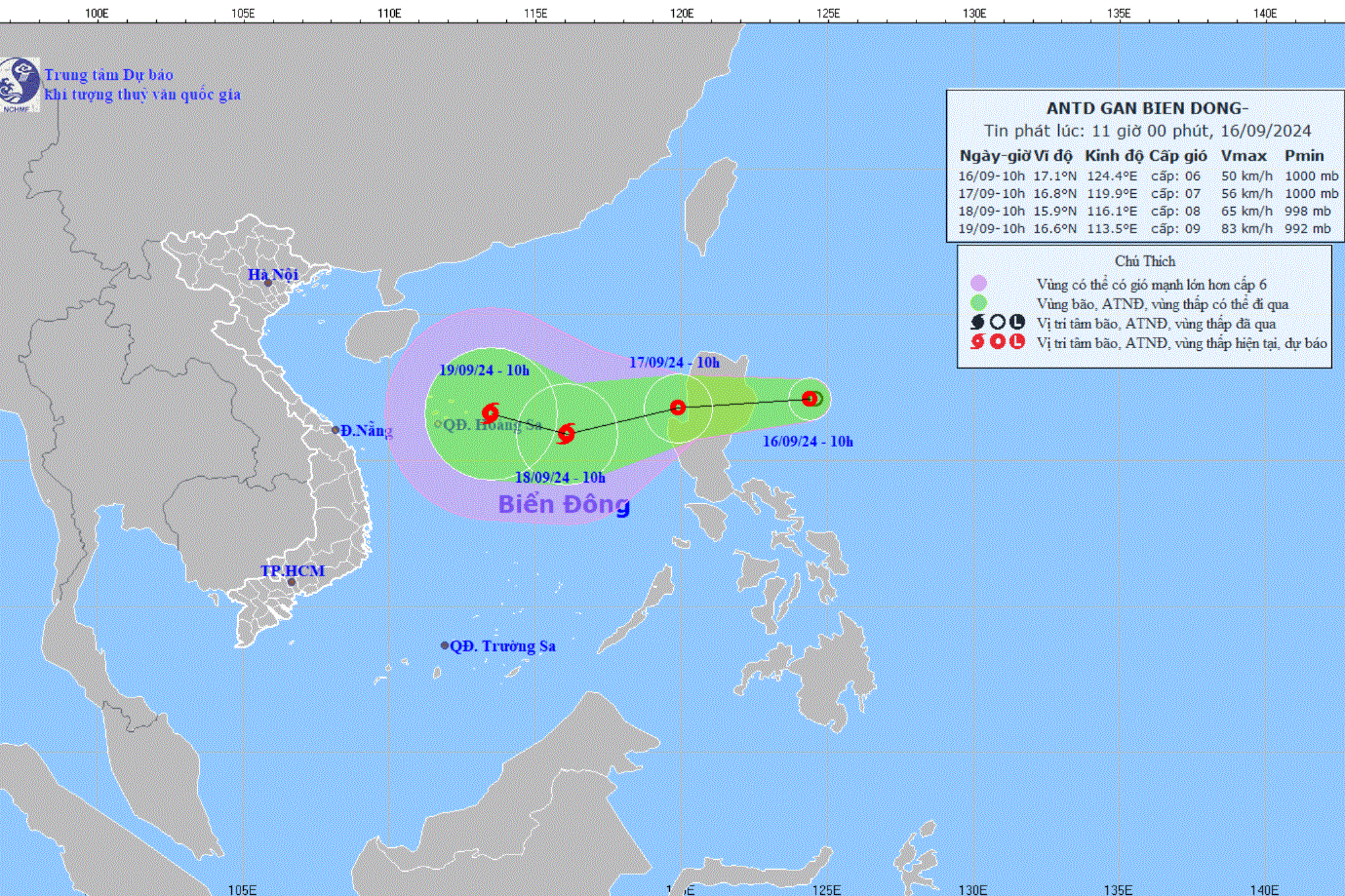
Task: Click the current position marker for 16/09/24
Action: click(810, 398)
